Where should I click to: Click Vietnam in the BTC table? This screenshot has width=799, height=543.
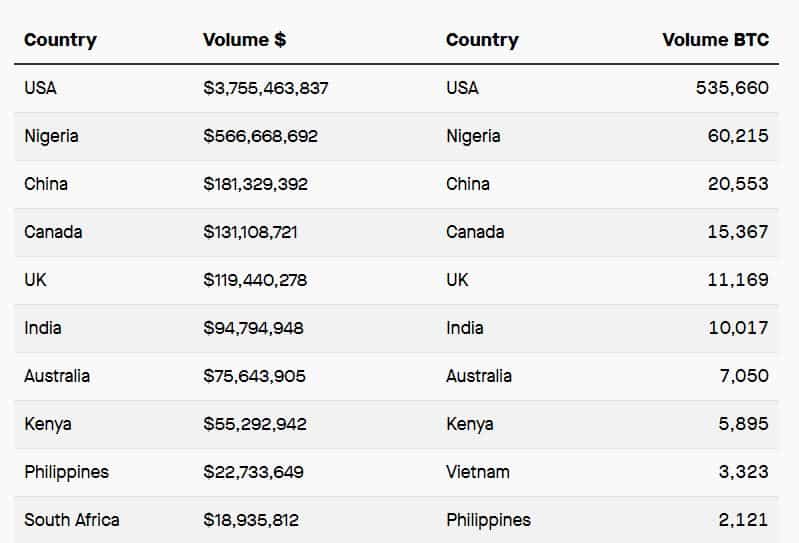pyautogui.click(x=478, y=472)
